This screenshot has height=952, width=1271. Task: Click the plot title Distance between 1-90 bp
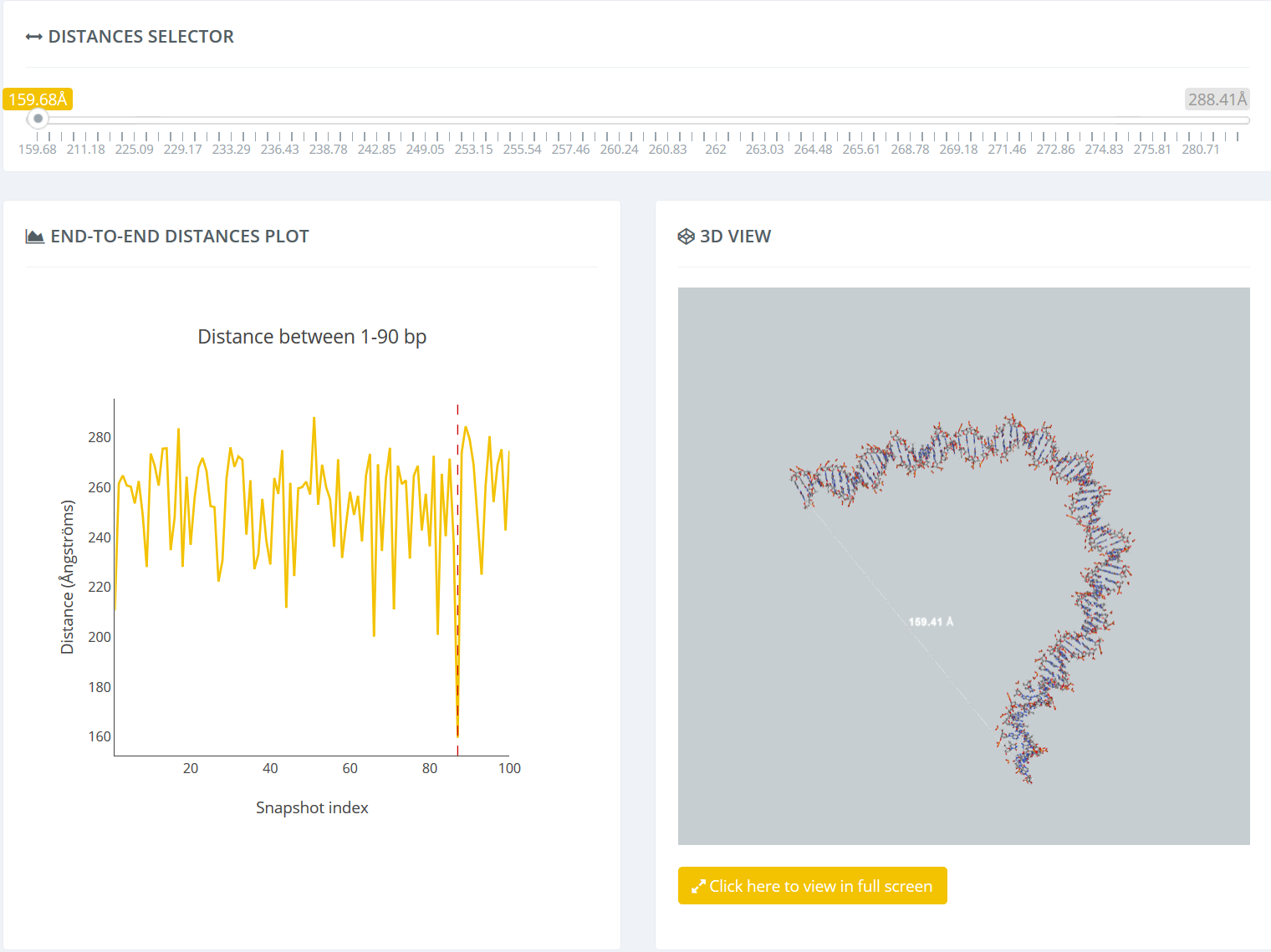pos(312,337)
